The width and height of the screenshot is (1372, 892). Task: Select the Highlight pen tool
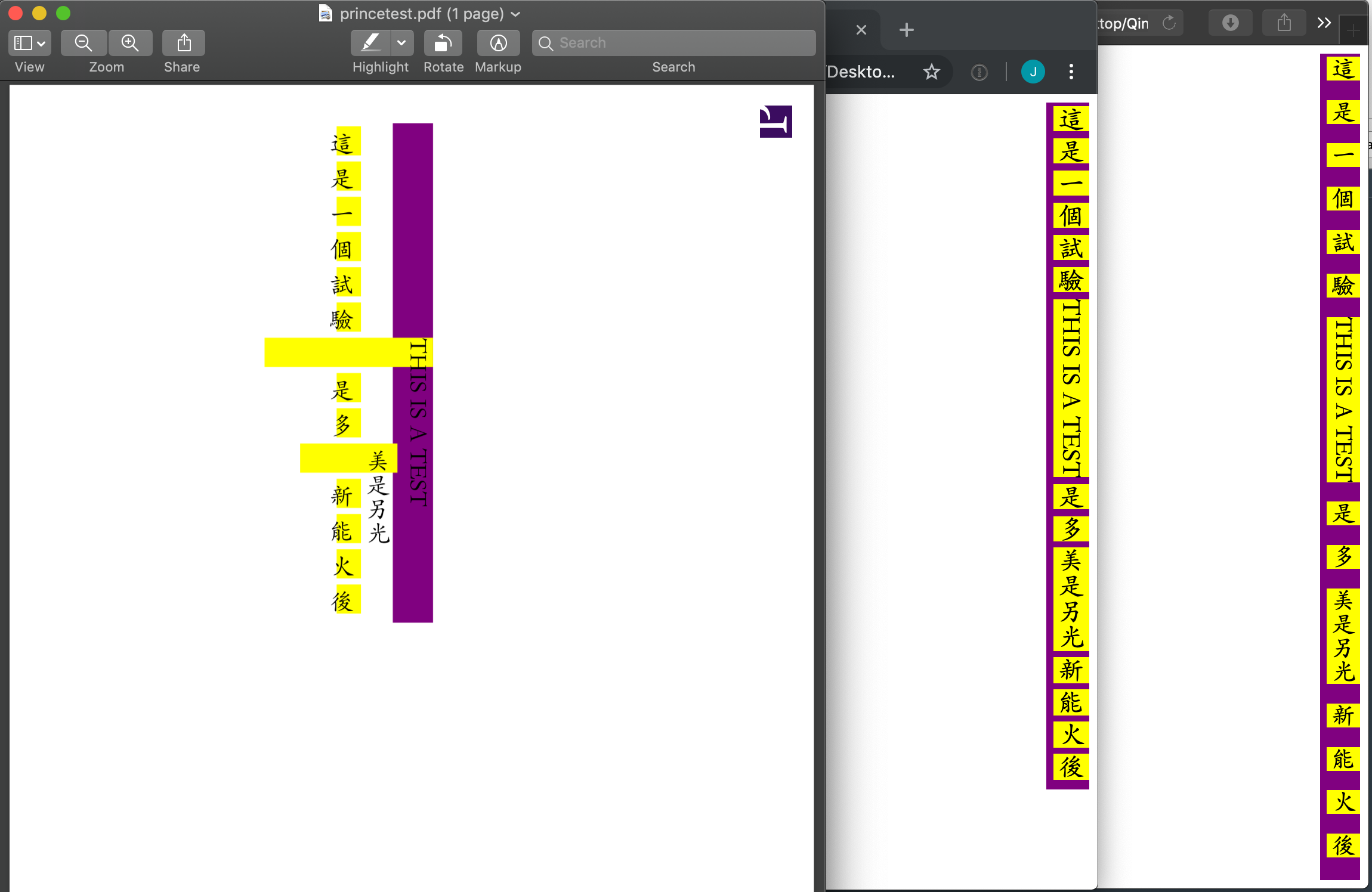tap(370, 43)
